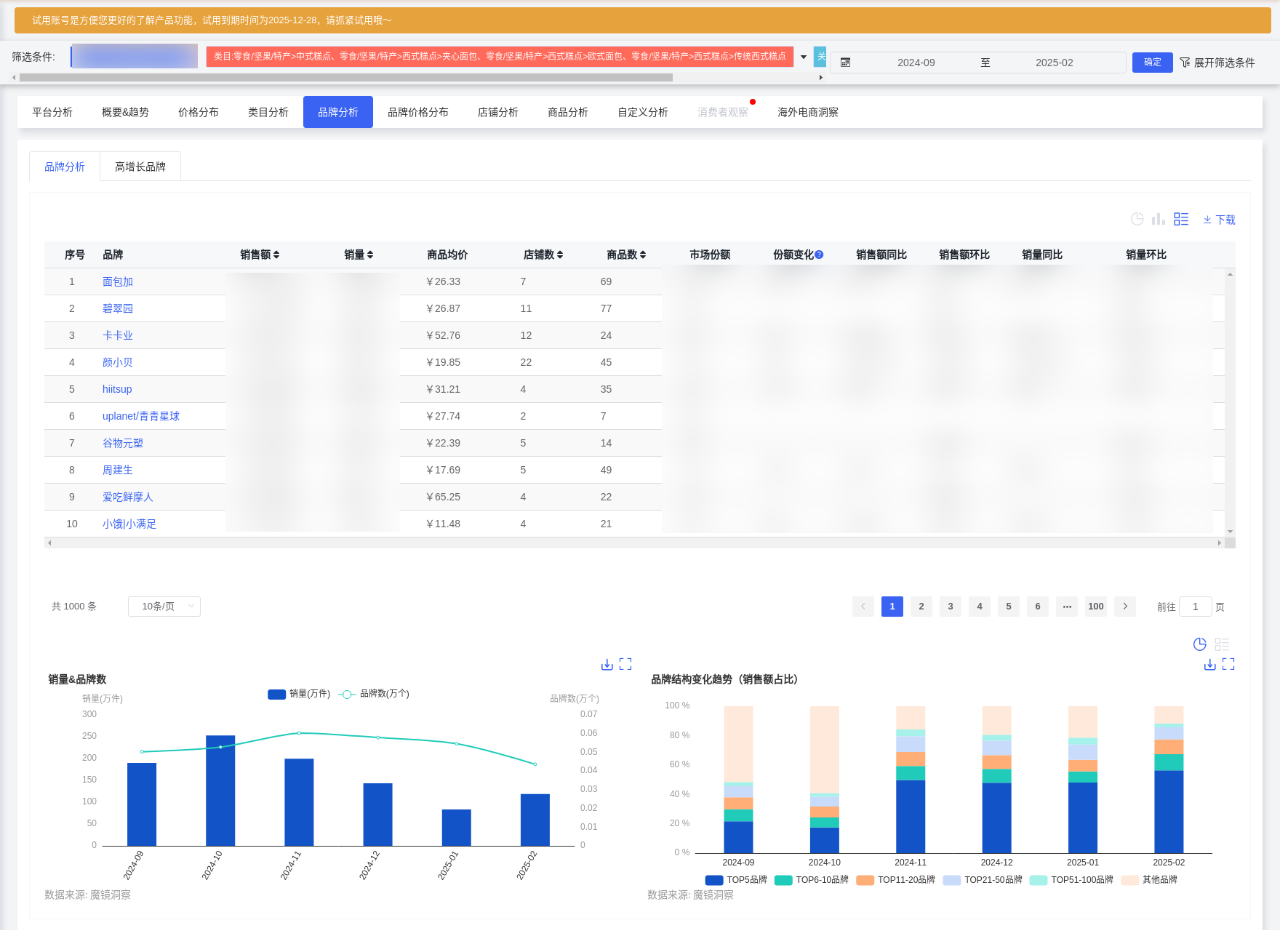Show pie chart view for brand structure chart
This screenshot has width=1280, height=930.
(1200, 644)
